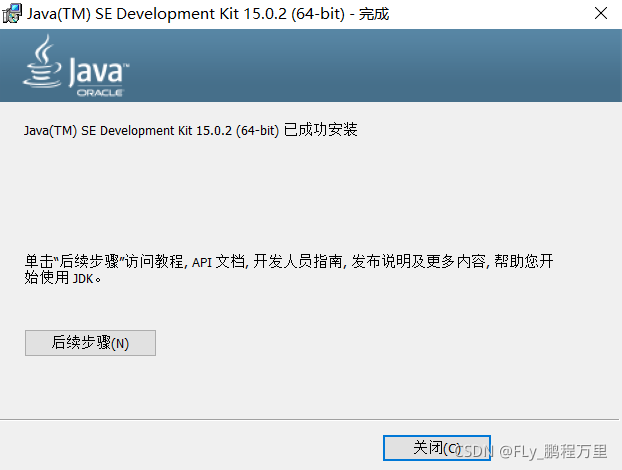Click the 关闭(C) close button
Image resolution: width=622 pixels, height=470 pixels.
pos(437,448)
